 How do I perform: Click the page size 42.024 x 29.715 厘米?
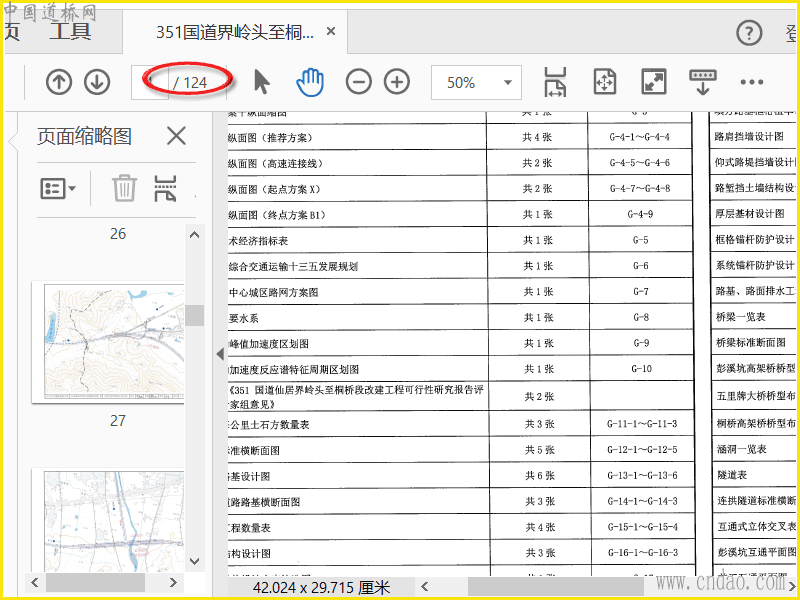tap(321, 588)
